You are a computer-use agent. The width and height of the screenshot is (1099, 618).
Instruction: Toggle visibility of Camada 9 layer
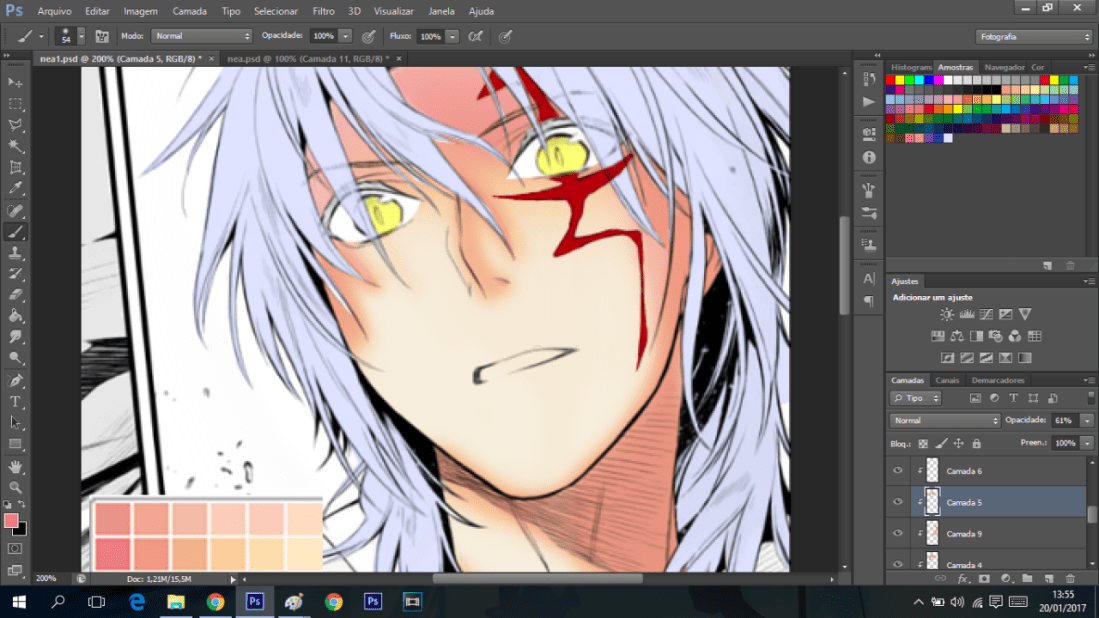pyautogui.click(x=897, y=534)
